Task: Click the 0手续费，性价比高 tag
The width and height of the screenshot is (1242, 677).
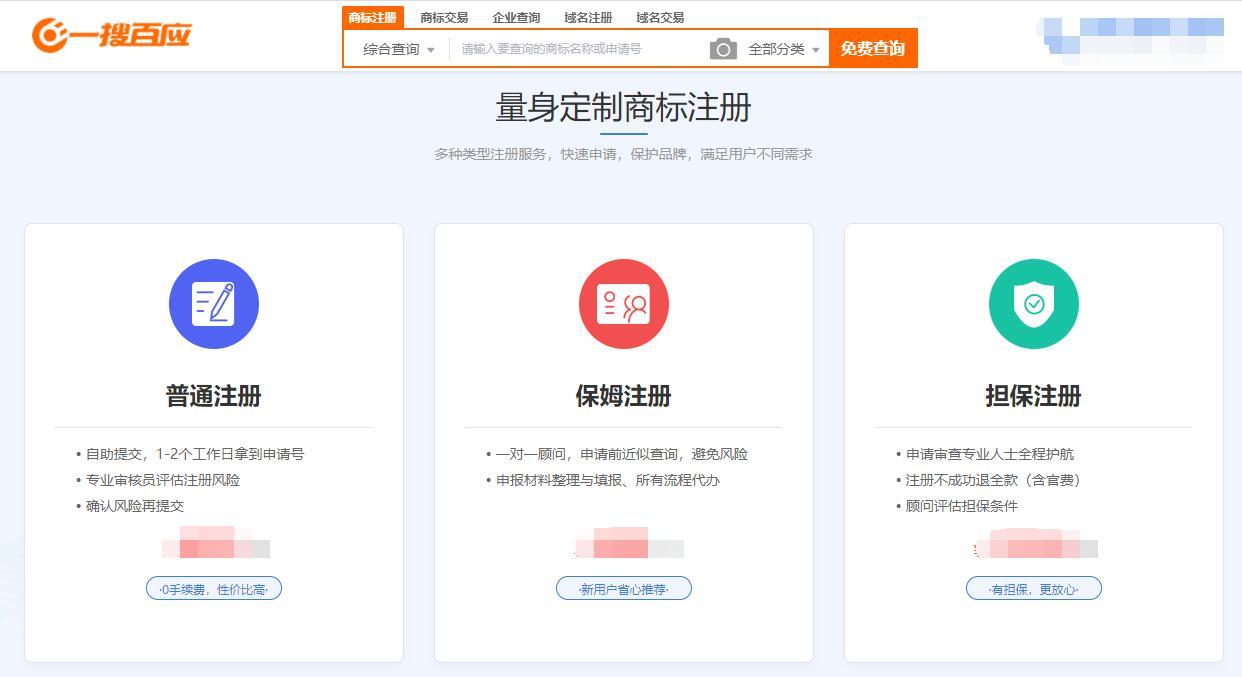Action: (x=214, y=589)
